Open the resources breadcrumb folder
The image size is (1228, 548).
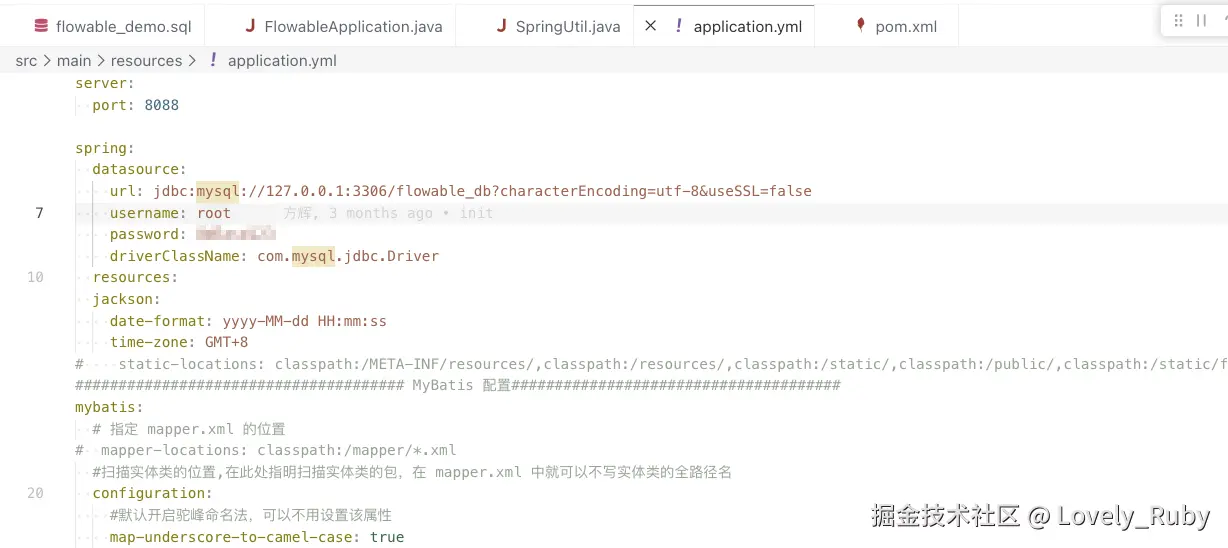click(x=146, y=61)
